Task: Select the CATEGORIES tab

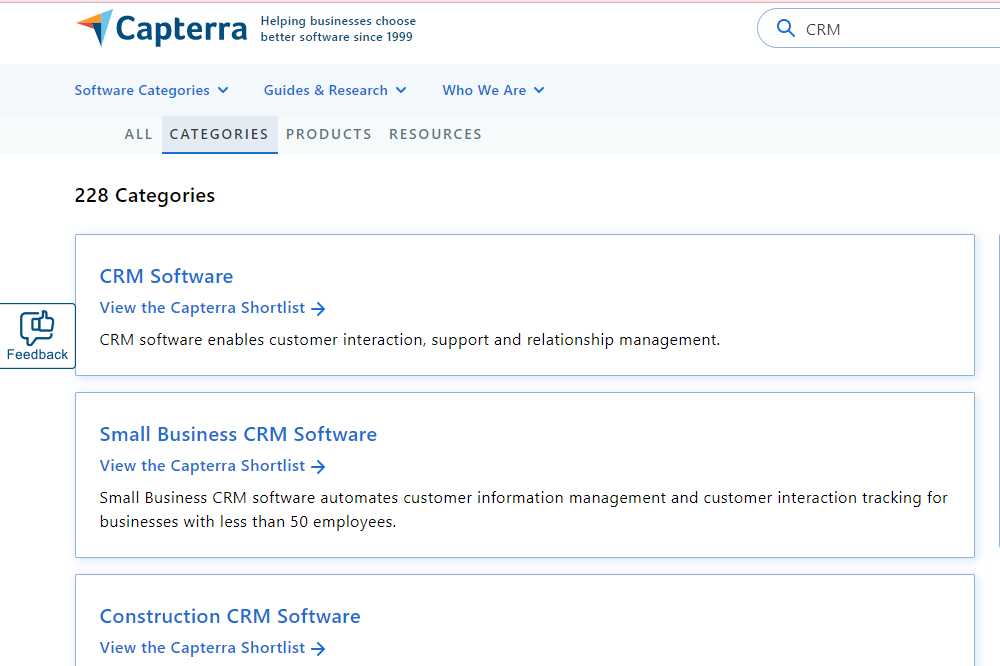Action: (x=219, y=134)
